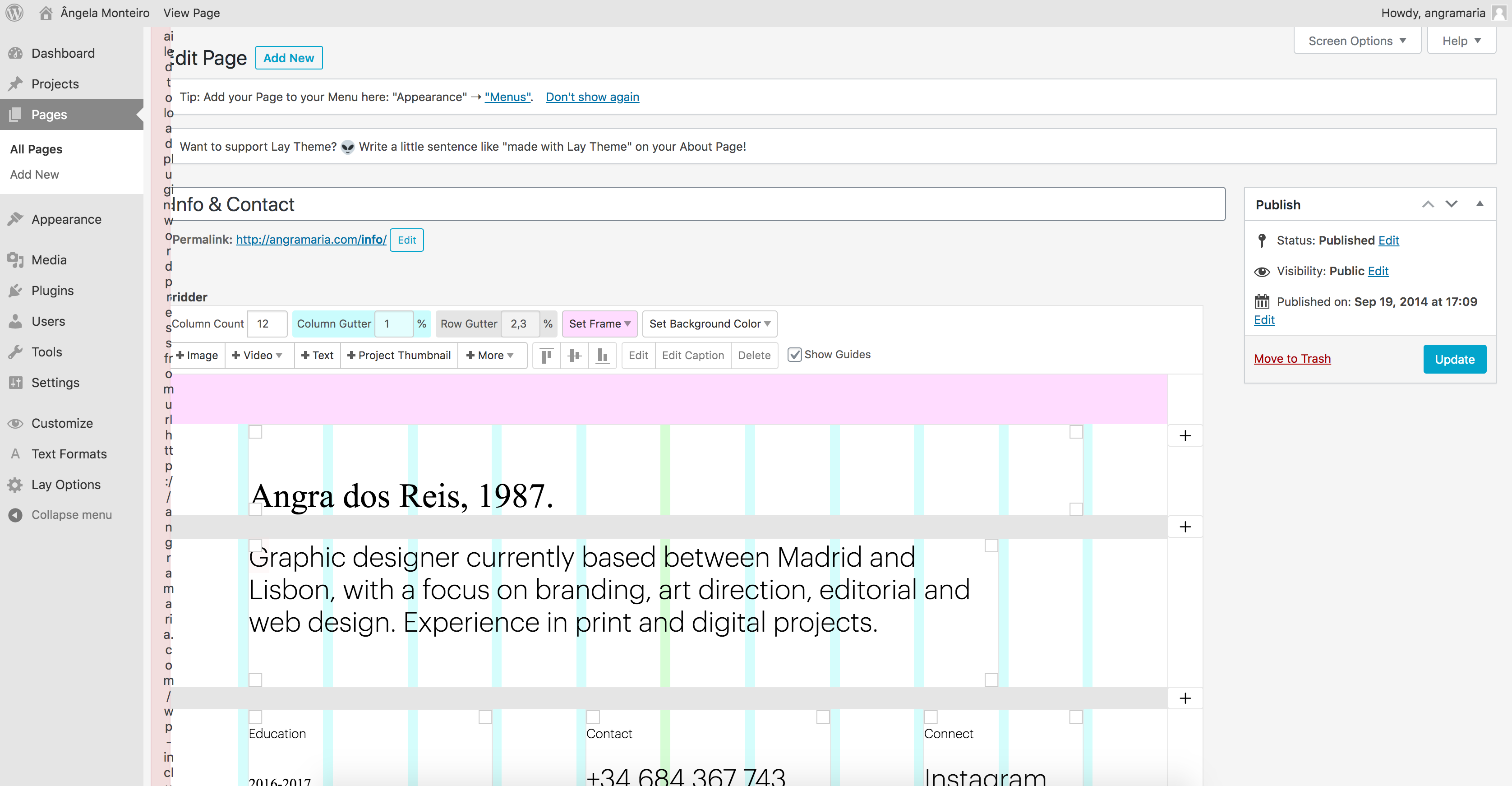The width and height of the screenshot is (1512, 786).
Task: Collapse the admin sidebar menu
Action: click(71, 515)
